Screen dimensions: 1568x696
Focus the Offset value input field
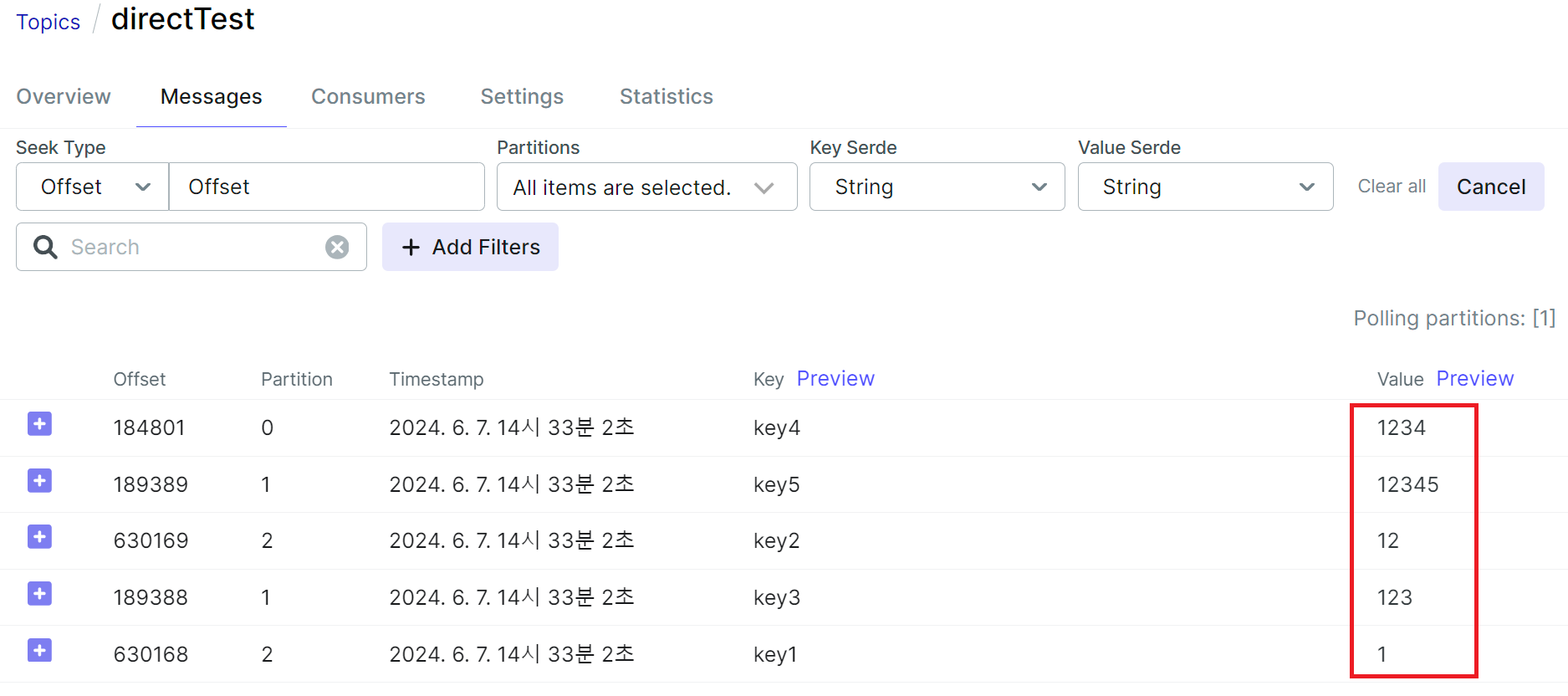coord(326,187)
